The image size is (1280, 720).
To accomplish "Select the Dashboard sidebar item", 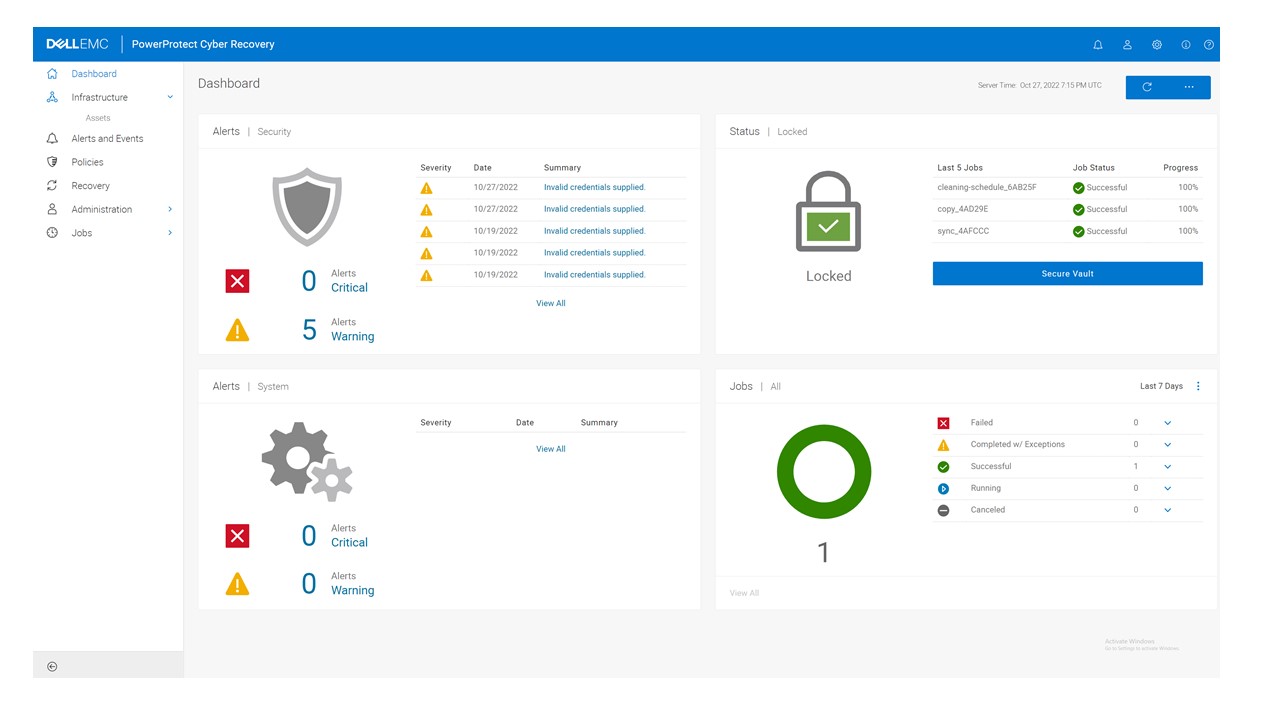I will pyautogui.click(x=95, y=73).
